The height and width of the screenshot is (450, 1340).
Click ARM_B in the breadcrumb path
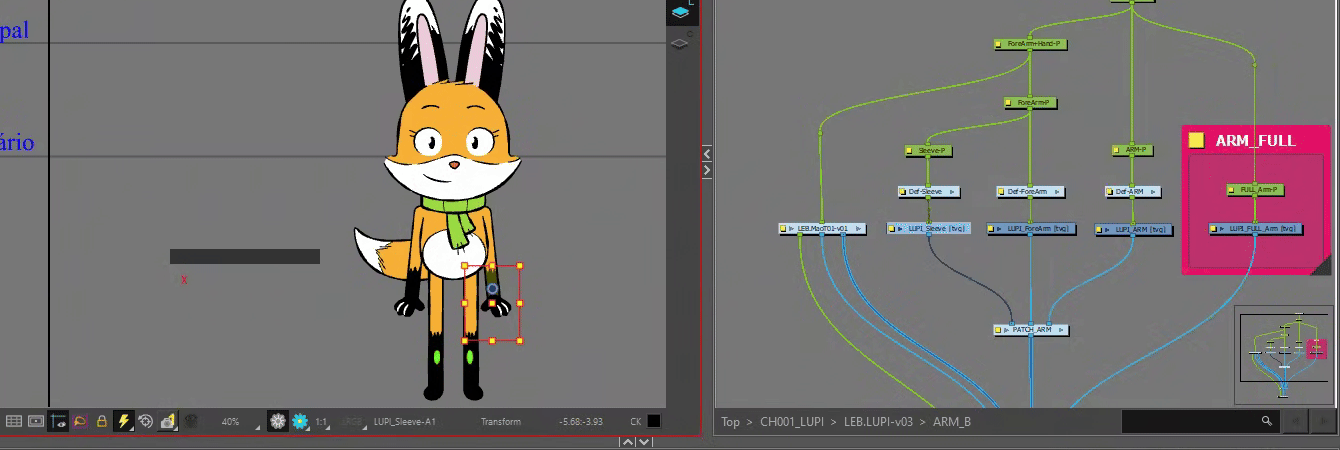[x=951, y=422]
